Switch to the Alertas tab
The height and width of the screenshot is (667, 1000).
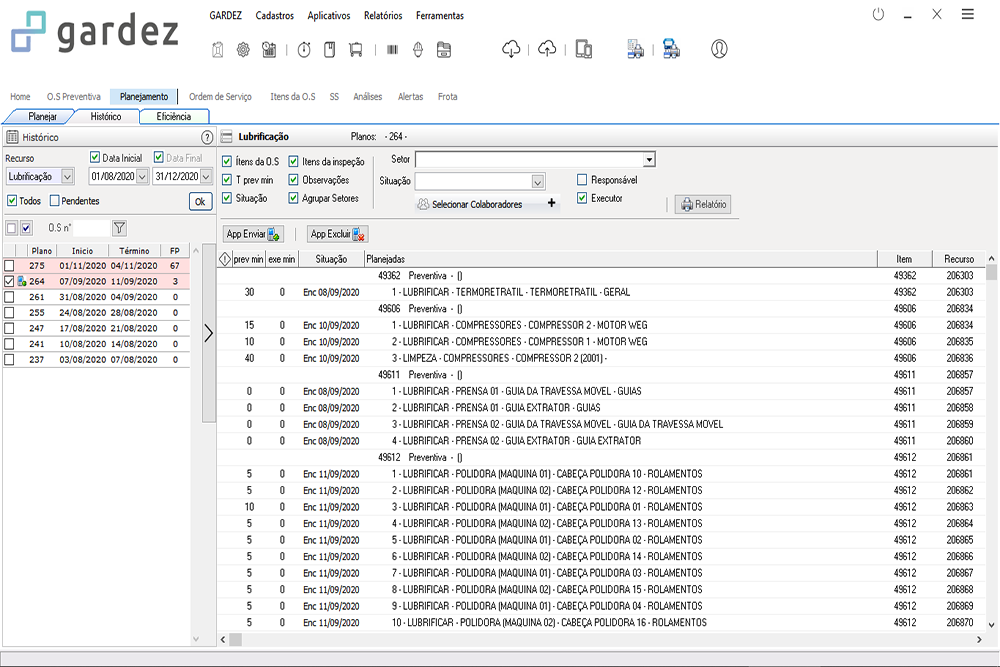410,97
